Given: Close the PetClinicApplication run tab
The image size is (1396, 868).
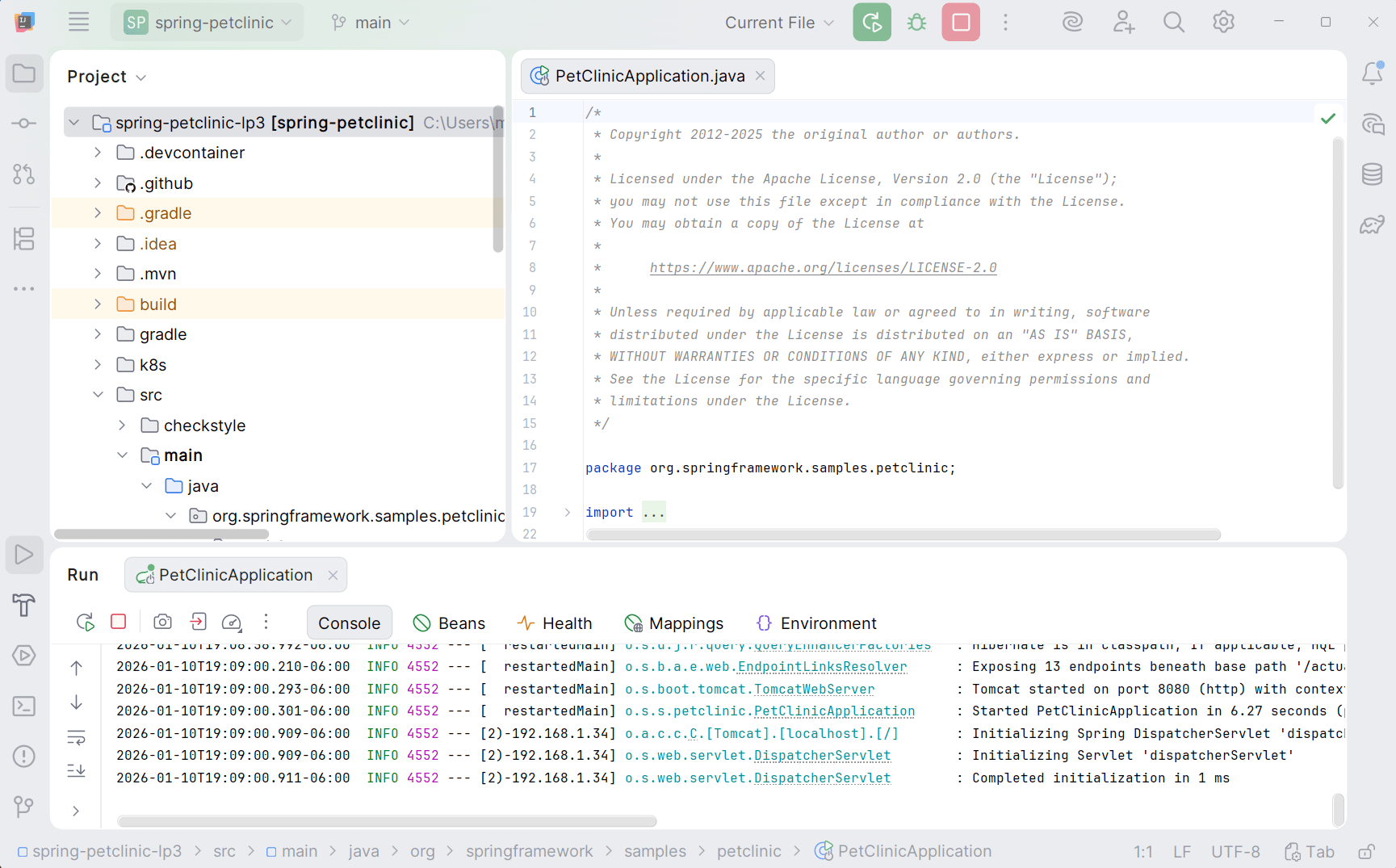Looking at the screenshot, I should point(333,575).
